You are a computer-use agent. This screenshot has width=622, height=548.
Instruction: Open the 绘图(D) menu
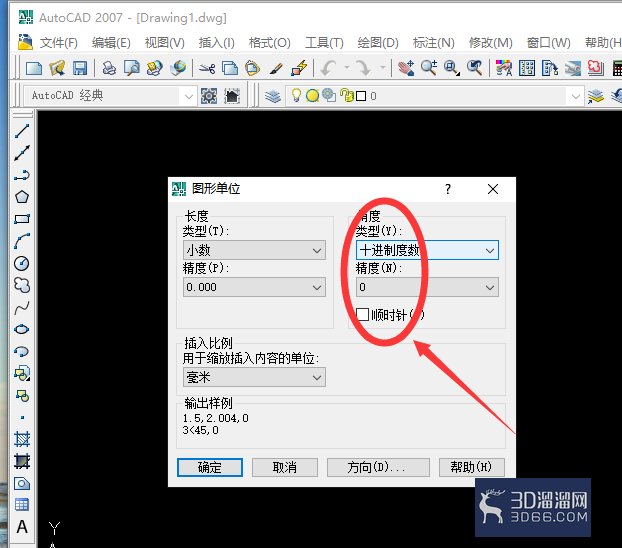[378, 42]
